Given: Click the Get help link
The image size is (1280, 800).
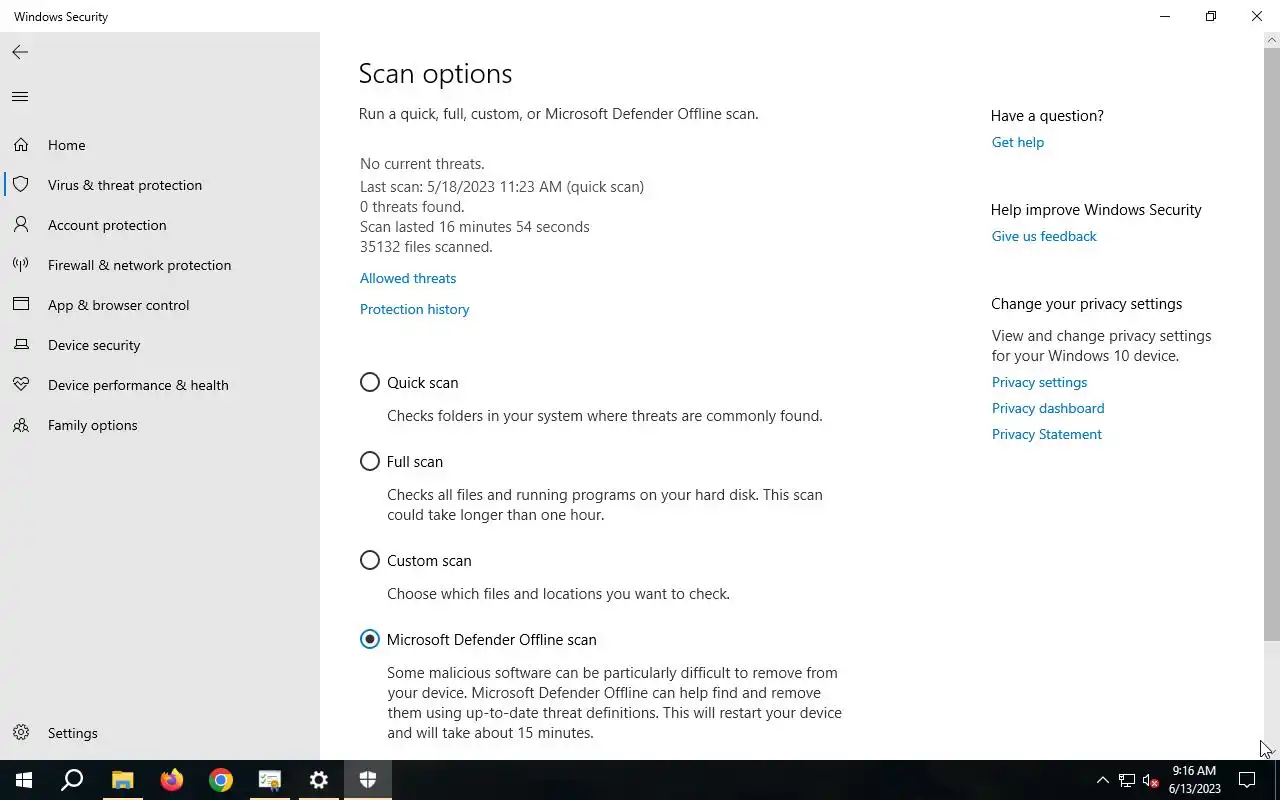Looking at the screenshot, I should [x=1017, y=142].
